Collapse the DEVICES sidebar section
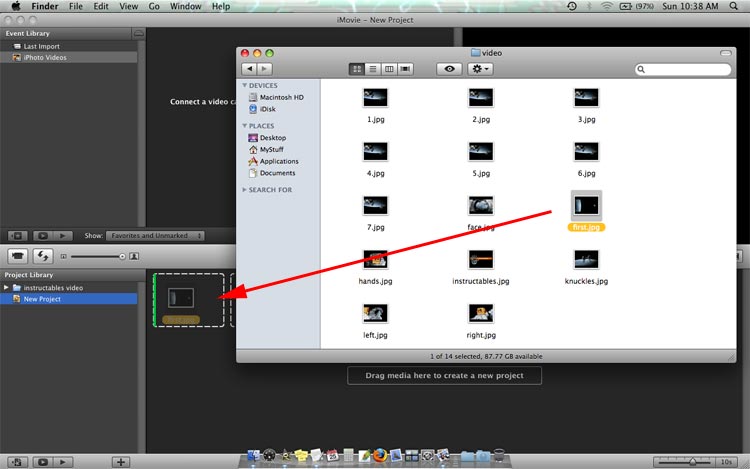This screenshot has width=750, height=469. click(x=245, y=85)
